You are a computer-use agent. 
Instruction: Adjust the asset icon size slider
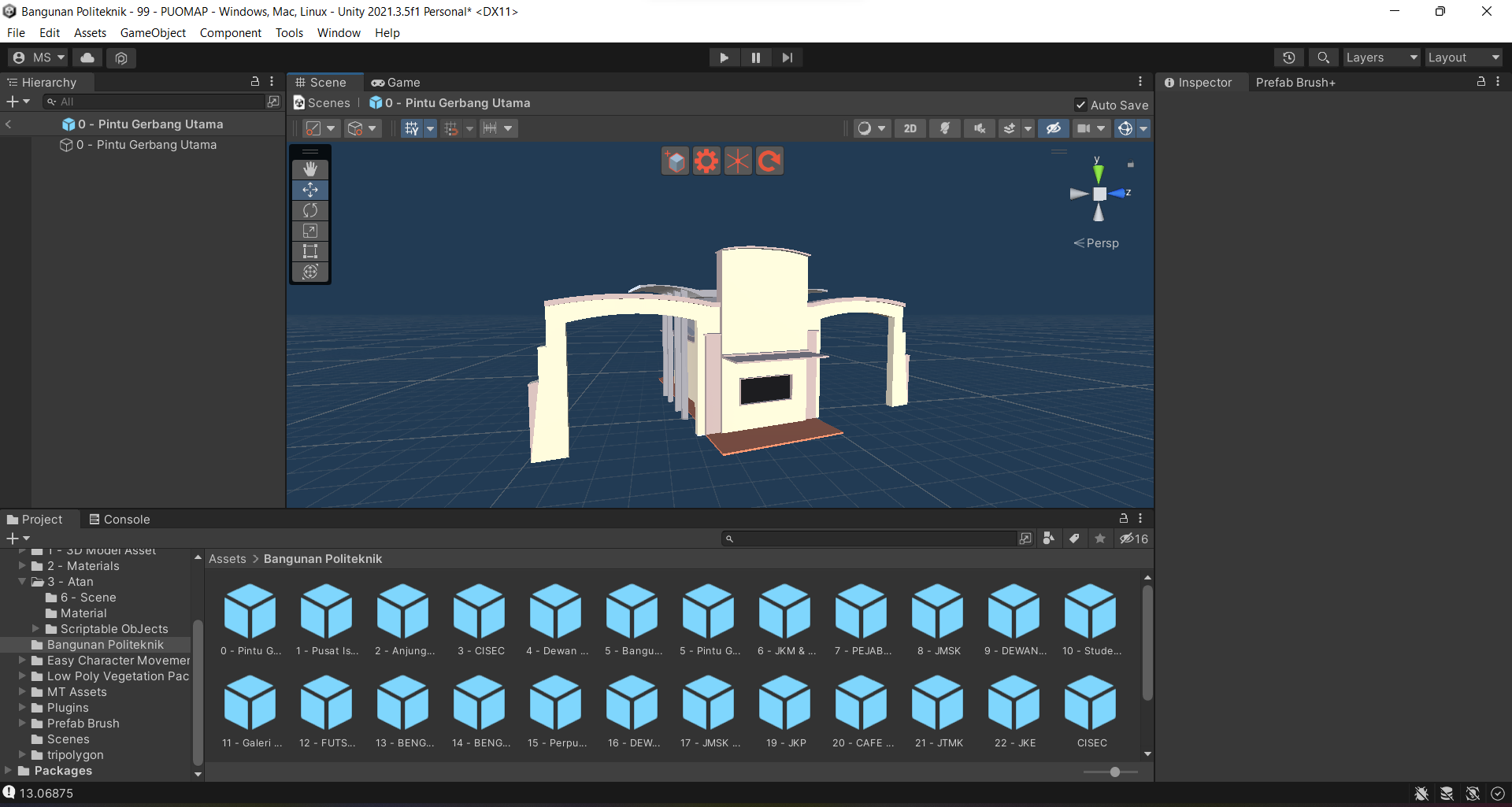pyautogui.click(x=1114, y=772)
